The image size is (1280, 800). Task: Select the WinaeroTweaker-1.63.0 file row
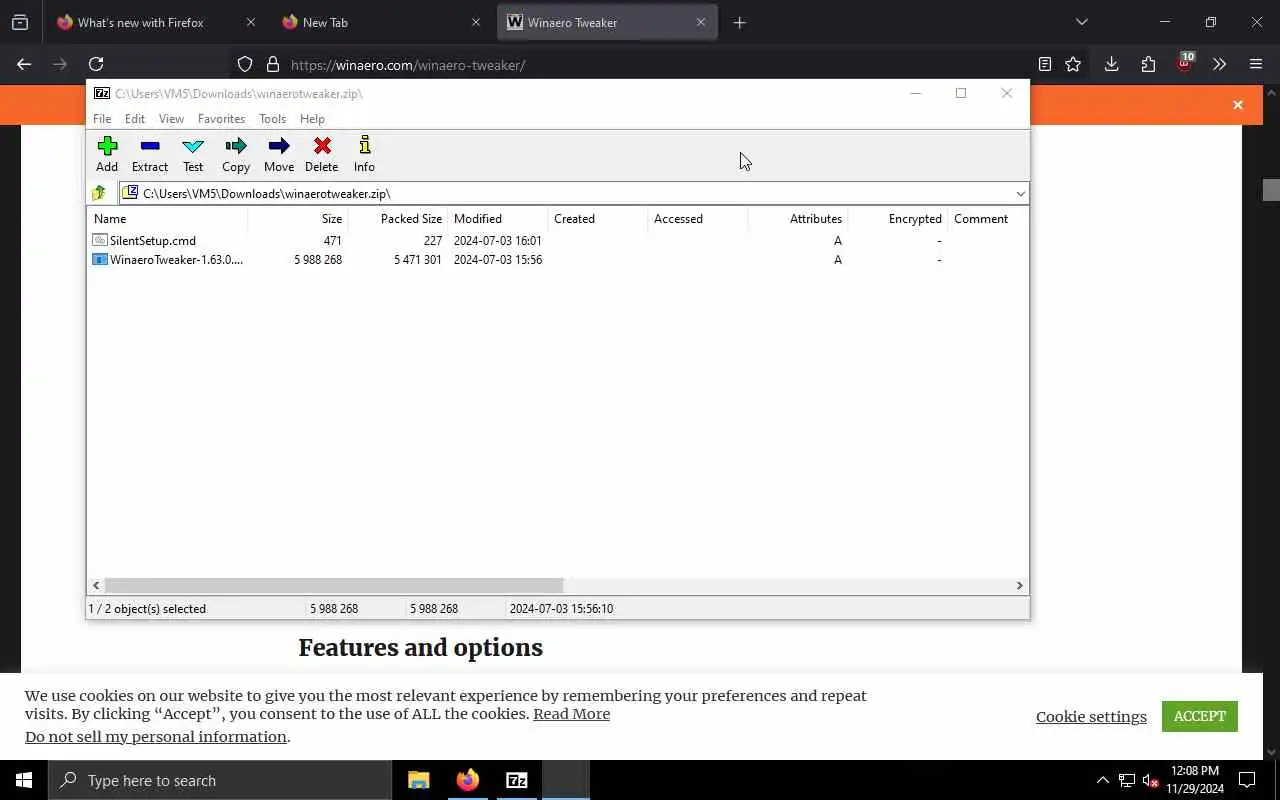[x=557, y=259]
